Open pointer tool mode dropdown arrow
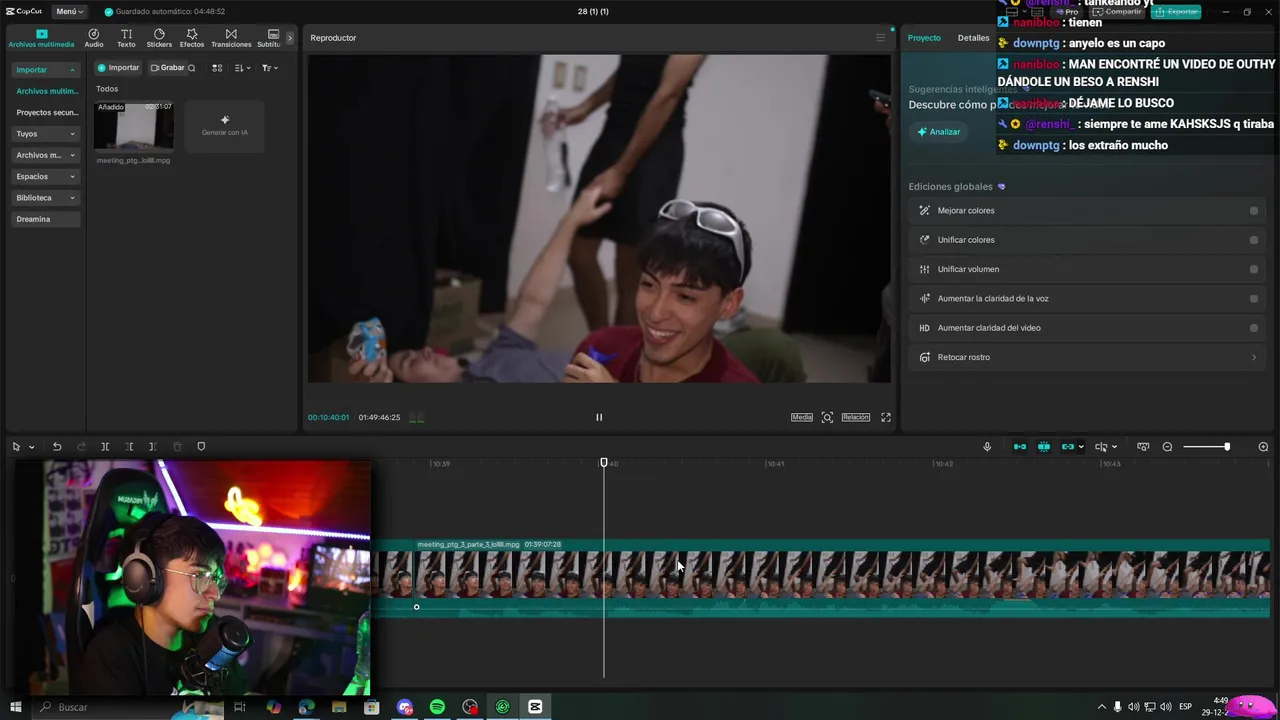The width and height of the screenshot is (1280, 720). pyautogui.click(x=31, y=447)
